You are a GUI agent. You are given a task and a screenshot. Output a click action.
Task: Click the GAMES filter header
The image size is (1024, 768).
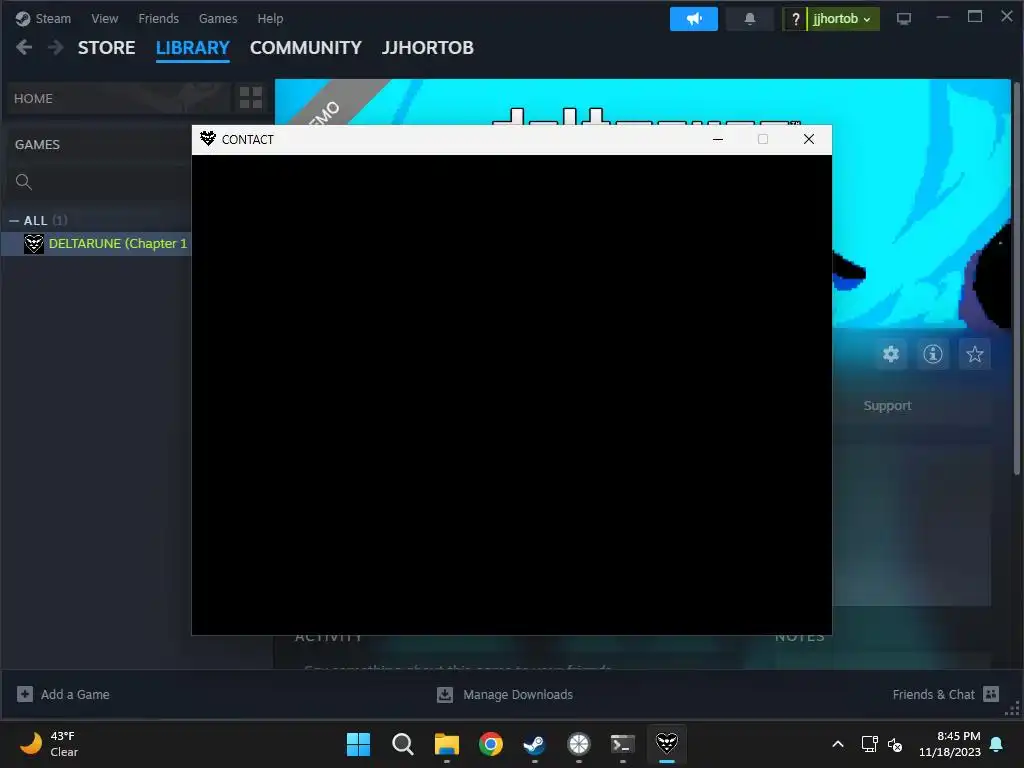37,144
